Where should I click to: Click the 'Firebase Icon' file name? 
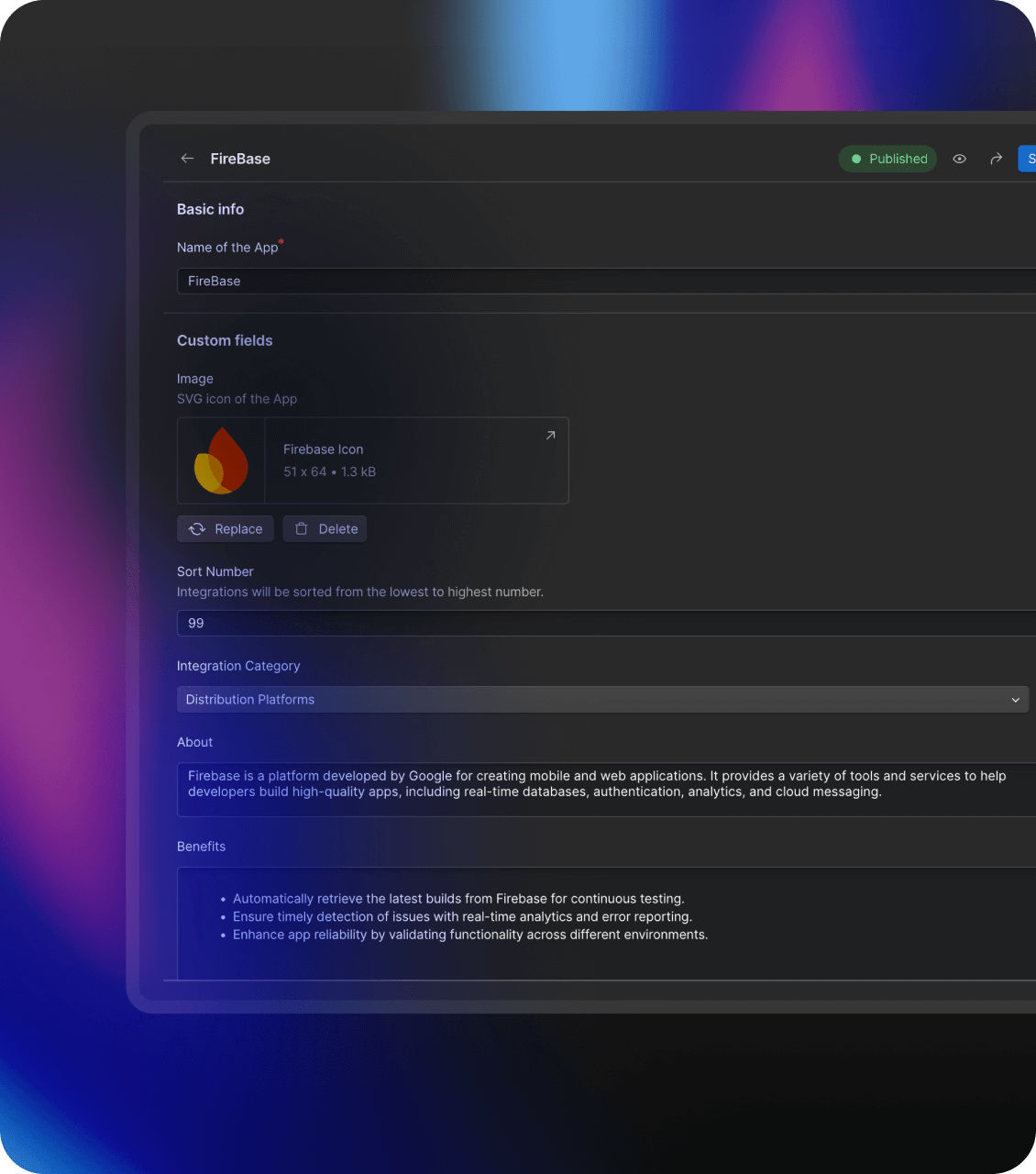pyautogui.click(x=323, y=449)
